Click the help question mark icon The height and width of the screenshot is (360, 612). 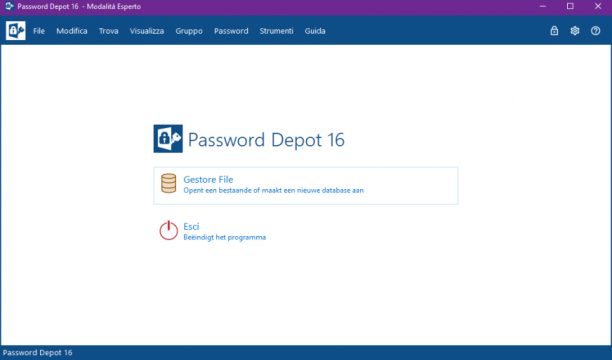point(595,31)
